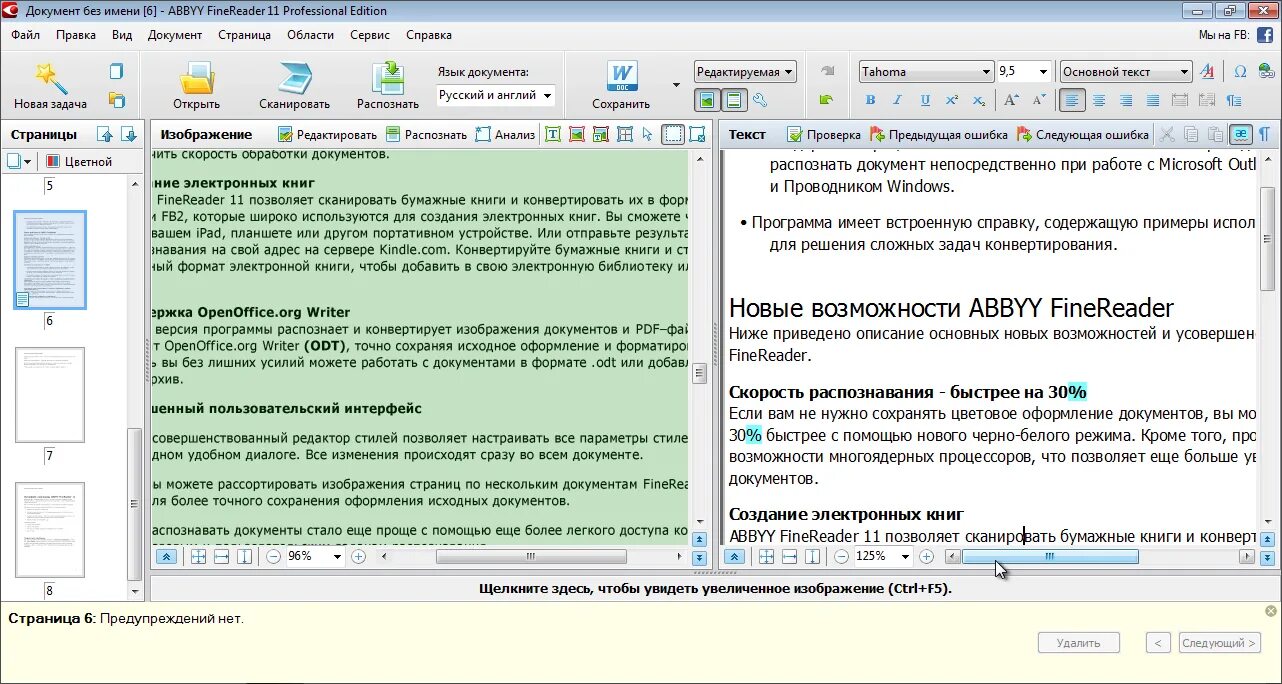
Task: Open the Язык документа language dropdown
Action: [496, 95]
